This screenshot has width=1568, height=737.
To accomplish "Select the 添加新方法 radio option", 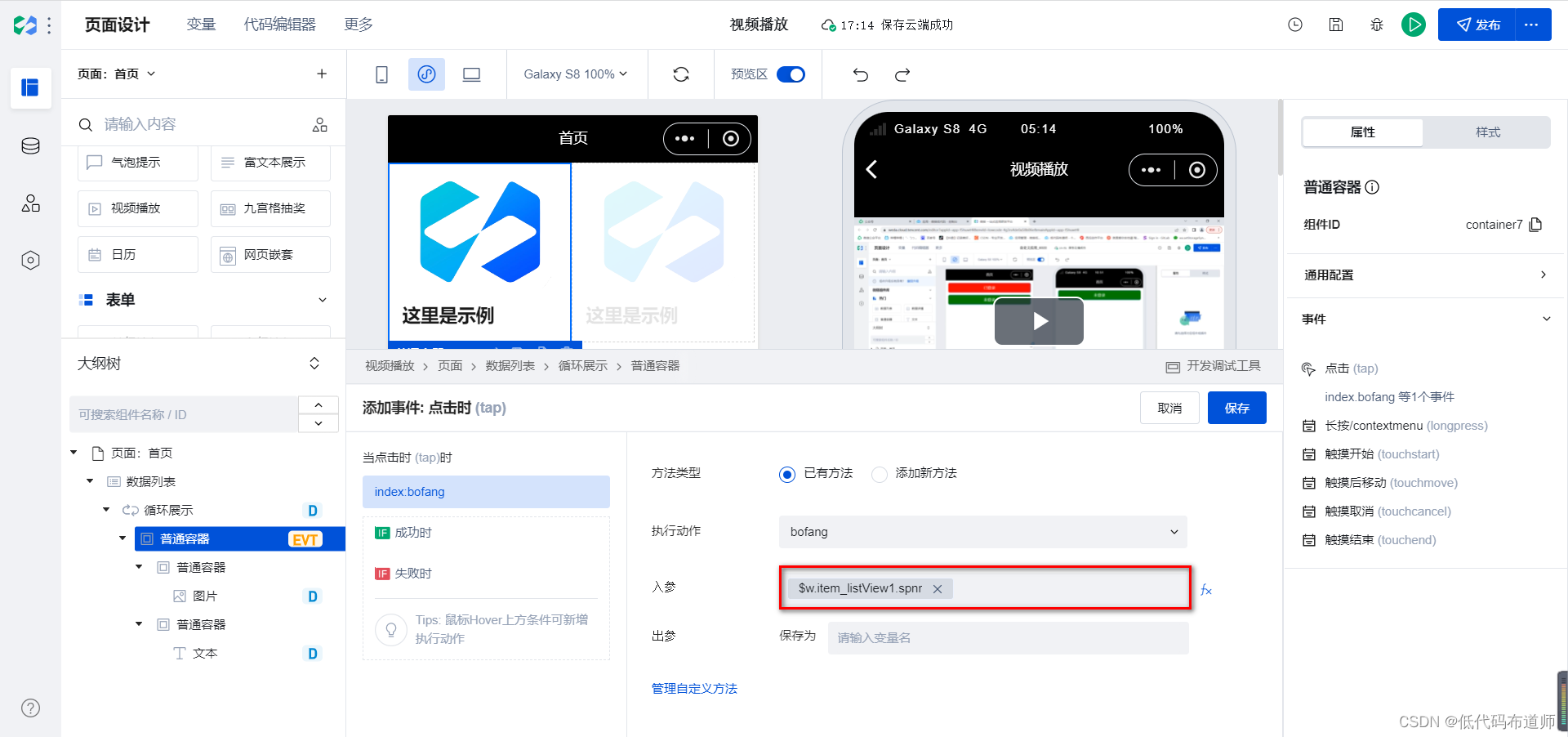I will tap(880, 474).
